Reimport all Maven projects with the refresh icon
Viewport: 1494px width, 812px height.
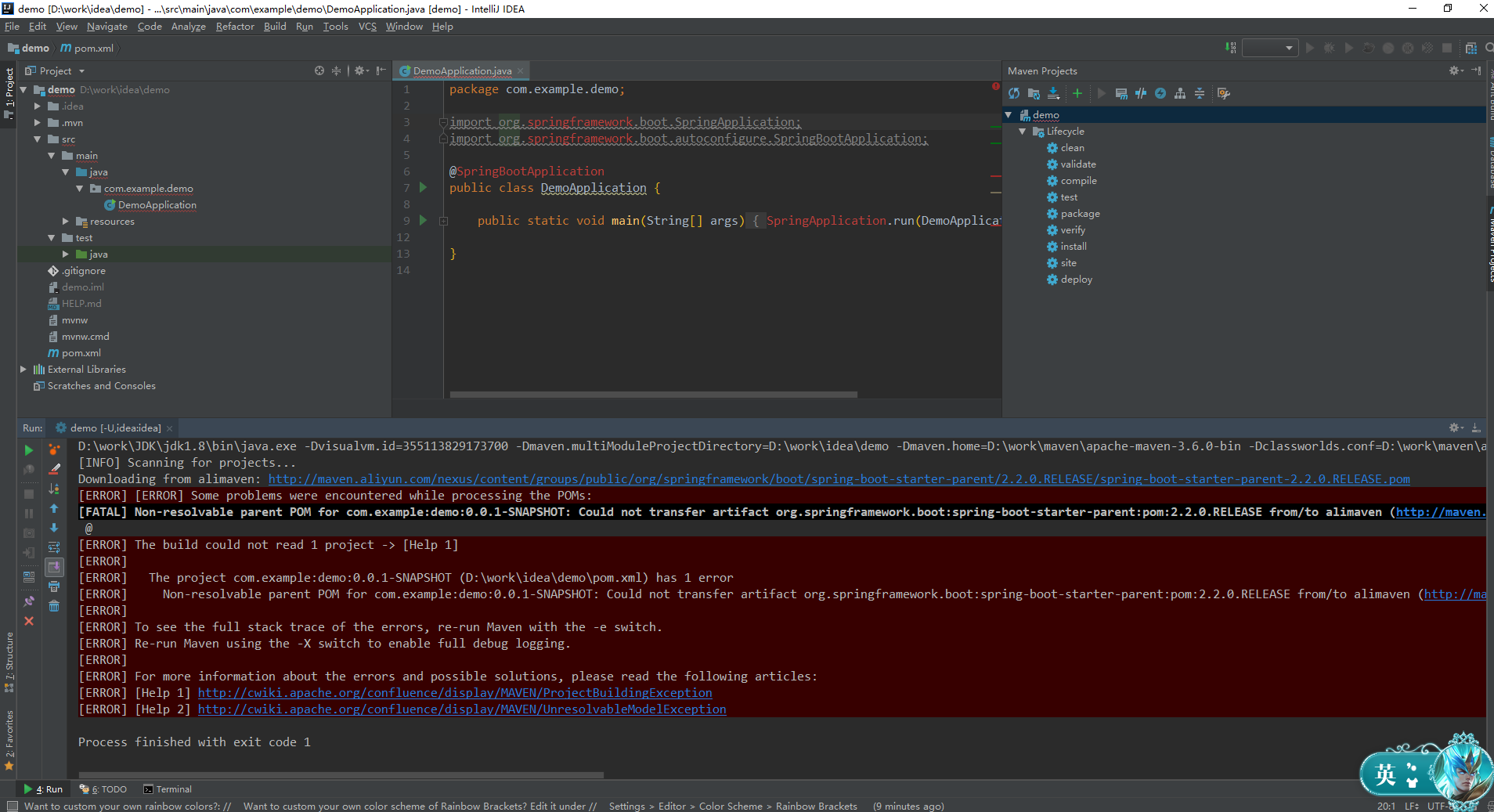(1014, 93)
